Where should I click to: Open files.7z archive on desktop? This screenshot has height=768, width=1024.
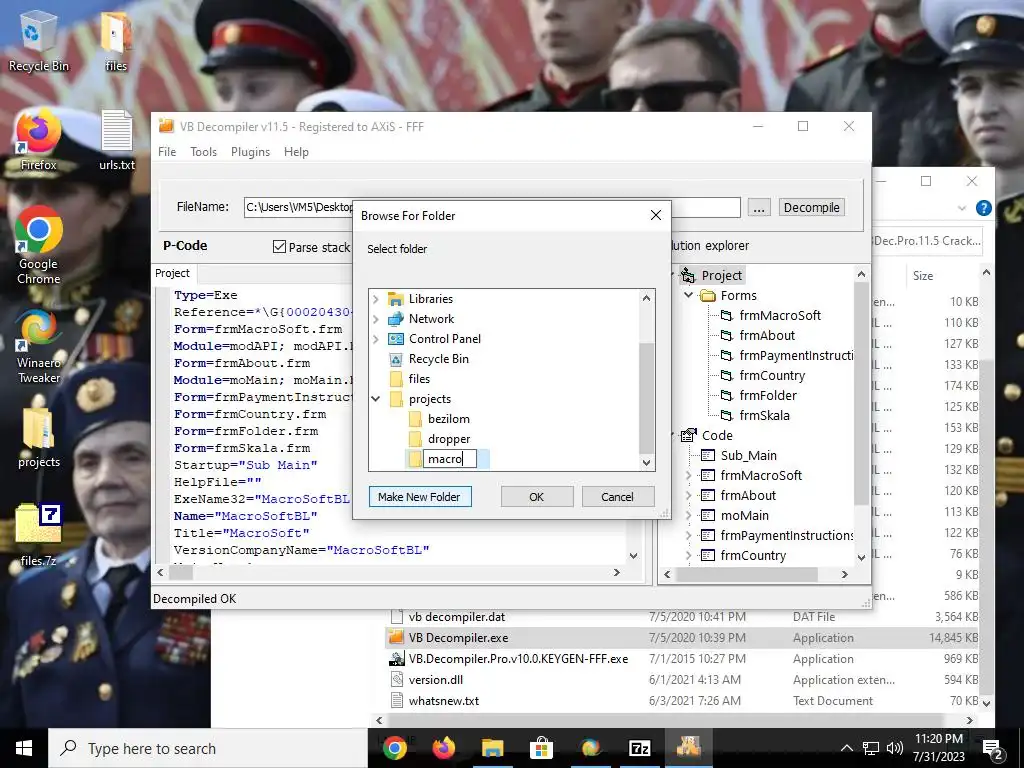(39, 536)
